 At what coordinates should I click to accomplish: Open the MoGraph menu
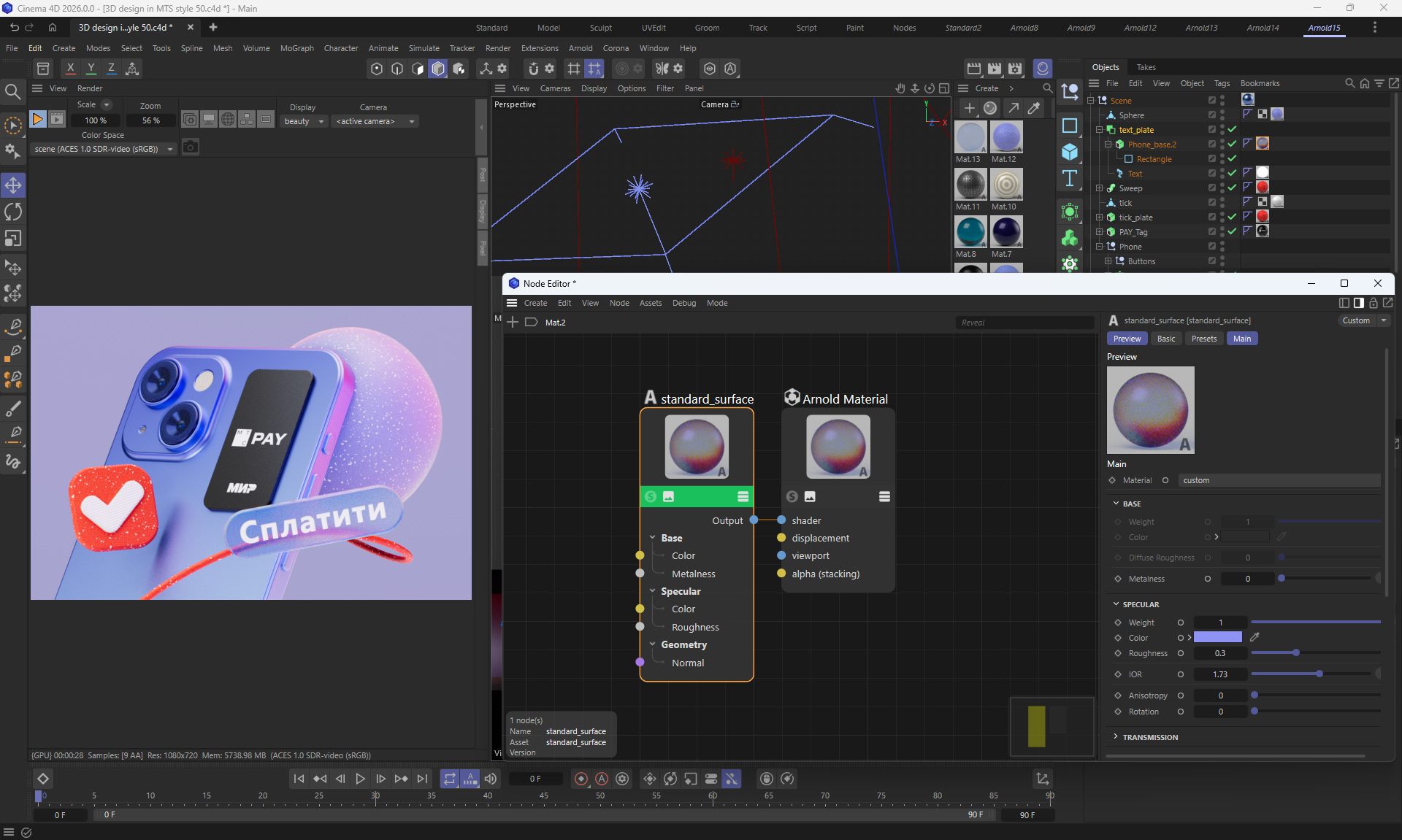tap(296, 48)
